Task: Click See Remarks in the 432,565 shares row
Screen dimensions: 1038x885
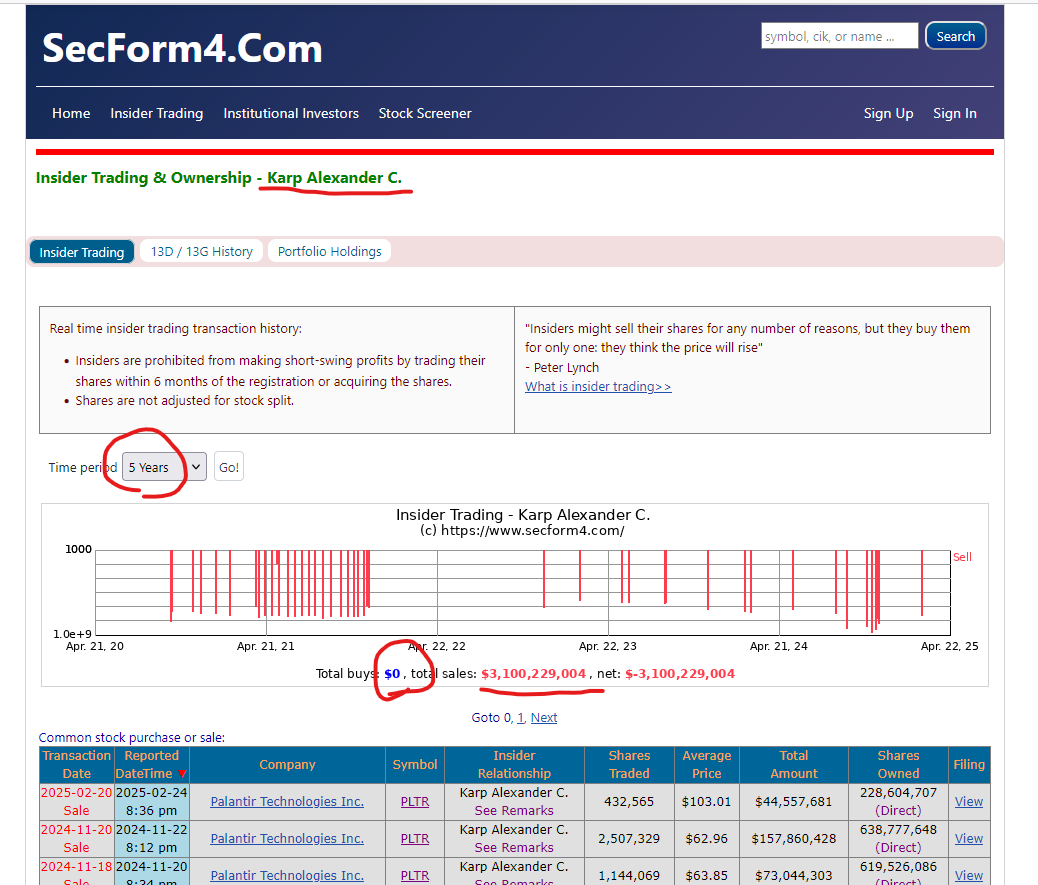Action: click(514, 811)
